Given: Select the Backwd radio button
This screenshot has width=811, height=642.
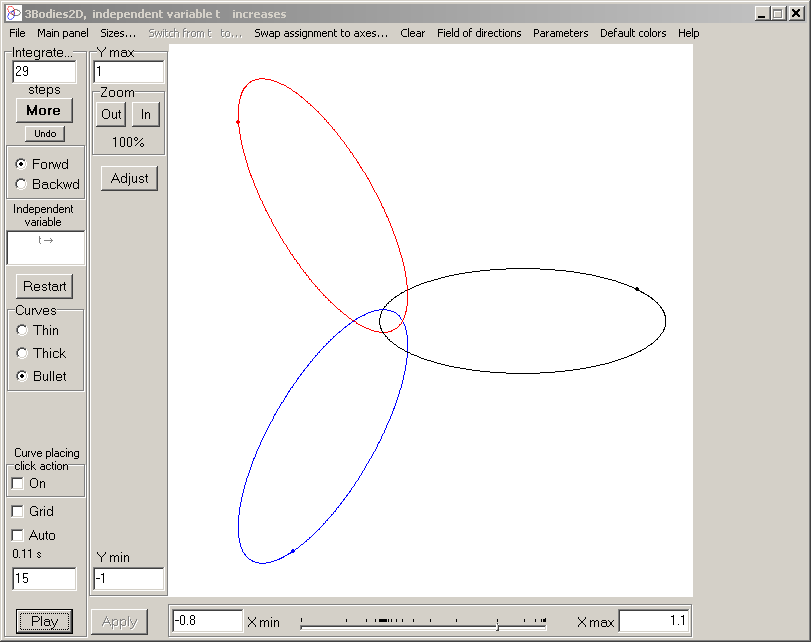Looking at the screenshot, I should click(21, 184).
